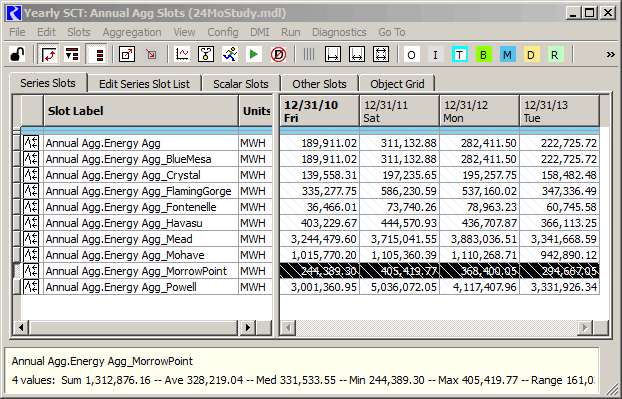Open the Slots menu
This screenshot has width=622, height=399.
[x=79, y=32]
